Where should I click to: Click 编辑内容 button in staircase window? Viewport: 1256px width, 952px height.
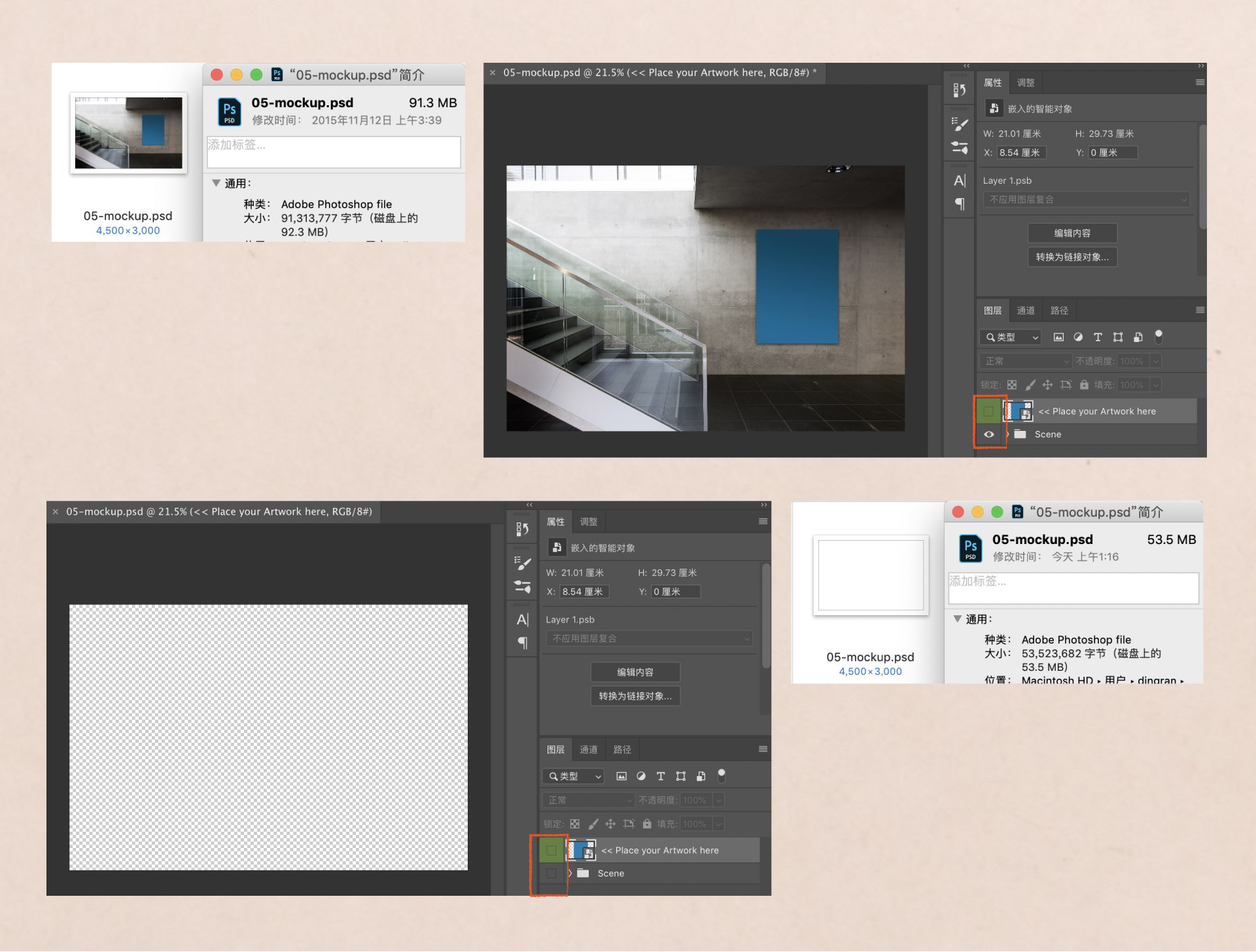[x=1072, y=233]
